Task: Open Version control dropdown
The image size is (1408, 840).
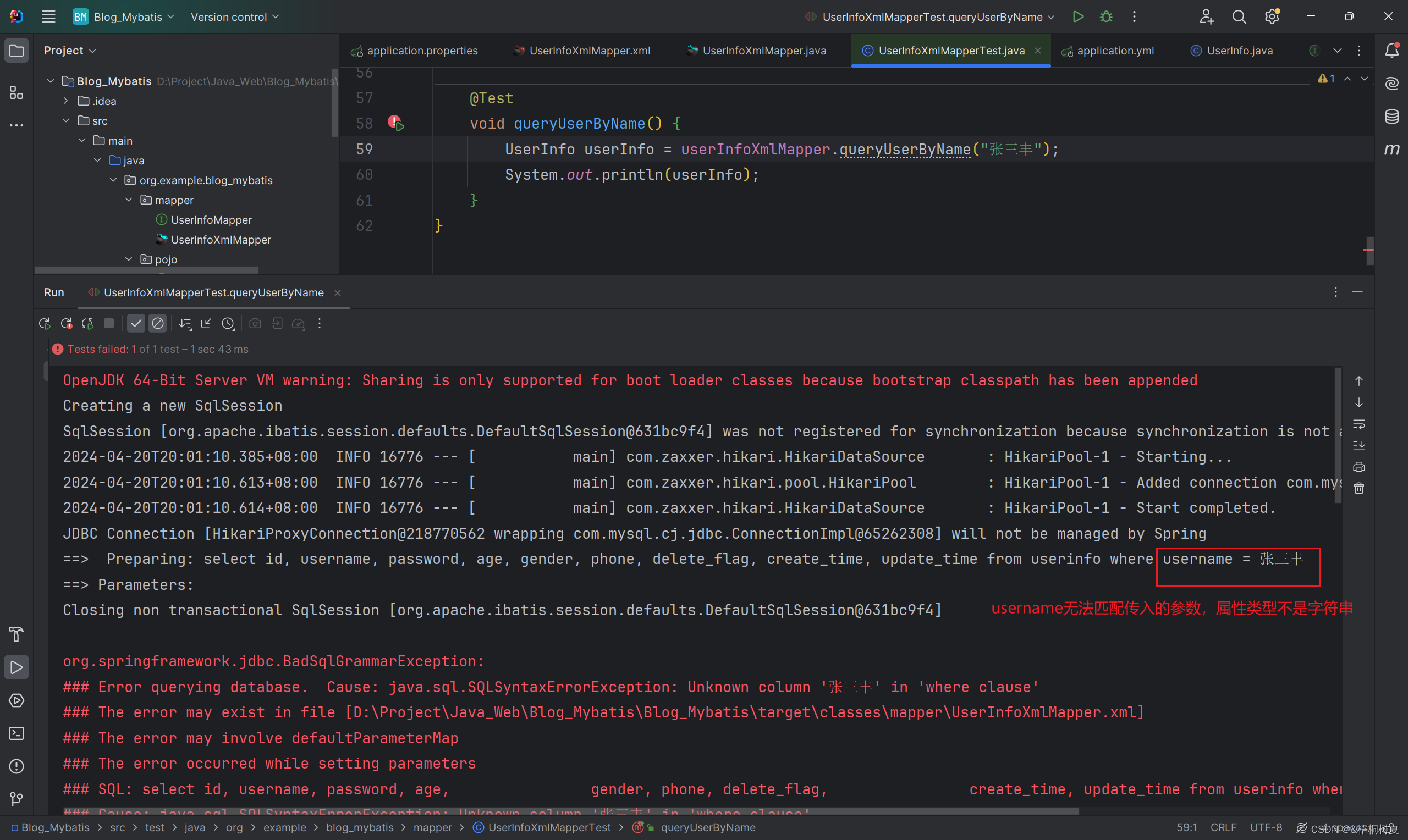Action: 234,16
